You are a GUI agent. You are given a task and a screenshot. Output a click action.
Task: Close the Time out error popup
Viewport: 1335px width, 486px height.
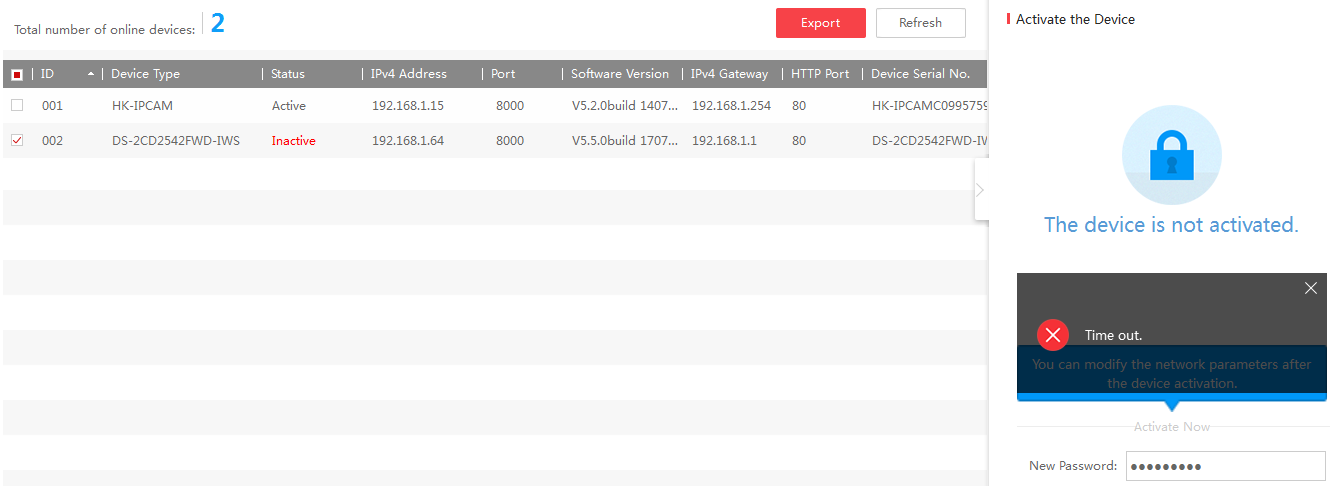click(x=1311, y=288)
